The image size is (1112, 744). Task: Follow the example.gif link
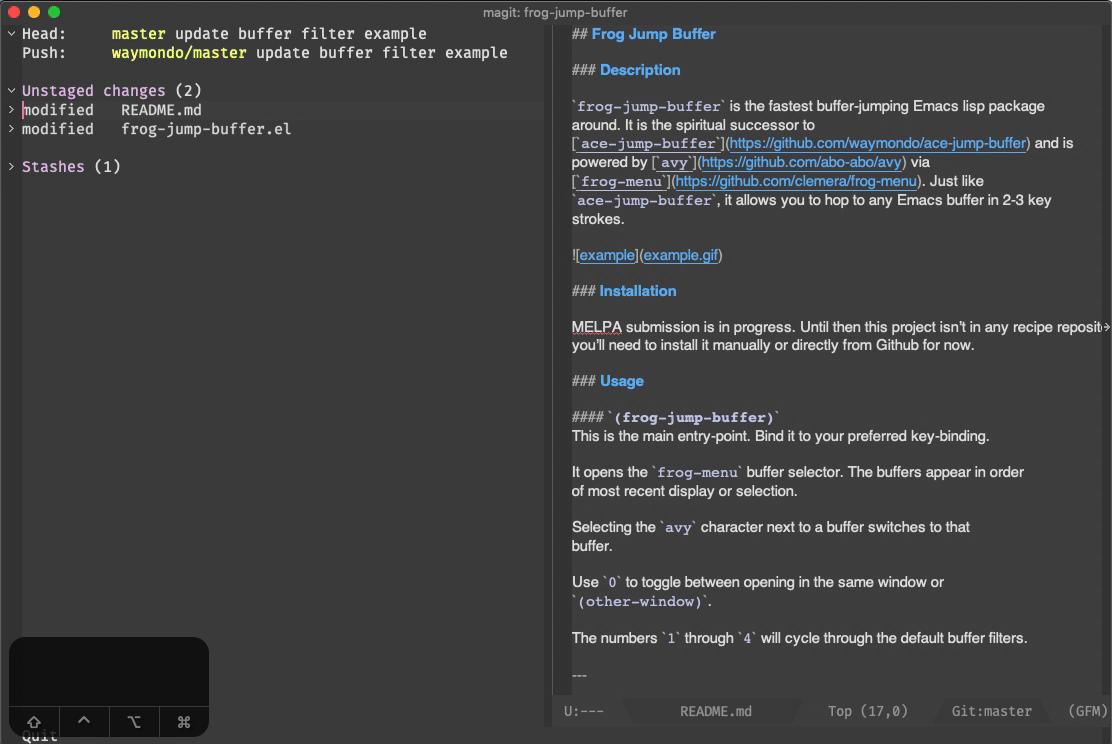coord(681,255)
